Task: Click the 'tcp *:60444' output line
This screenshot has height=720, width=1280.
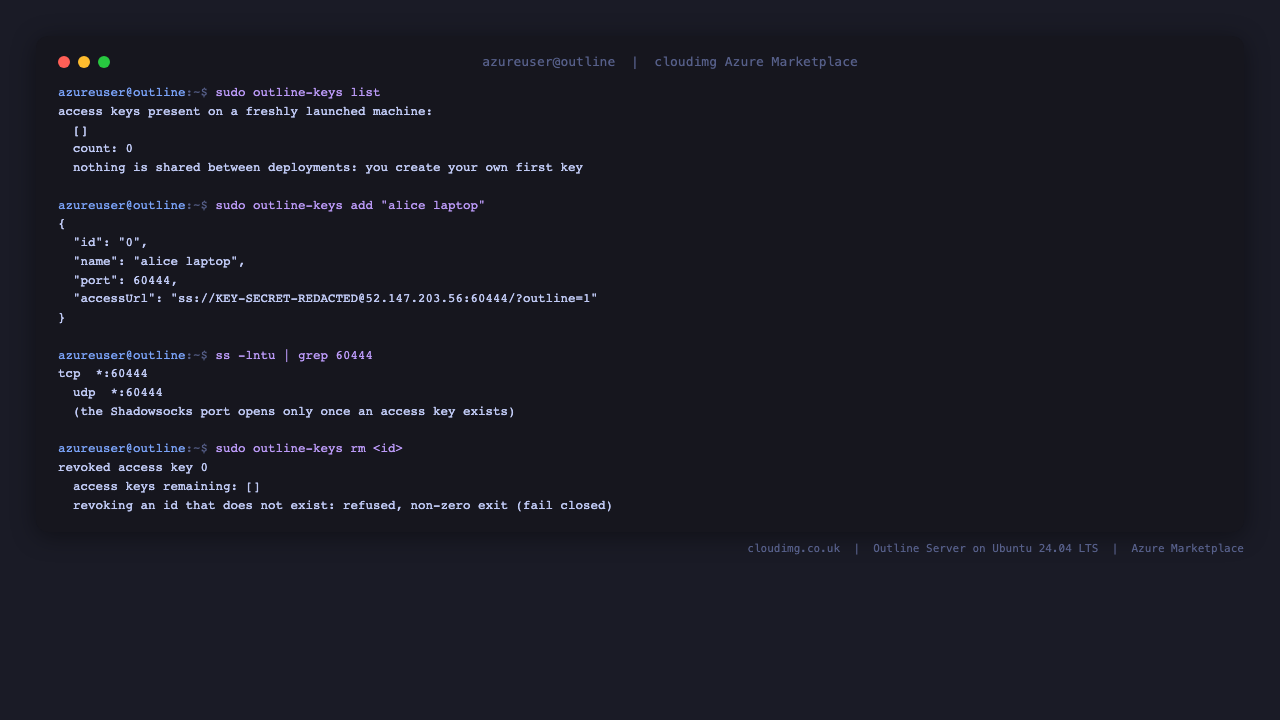Action: (x=103, y=374)
